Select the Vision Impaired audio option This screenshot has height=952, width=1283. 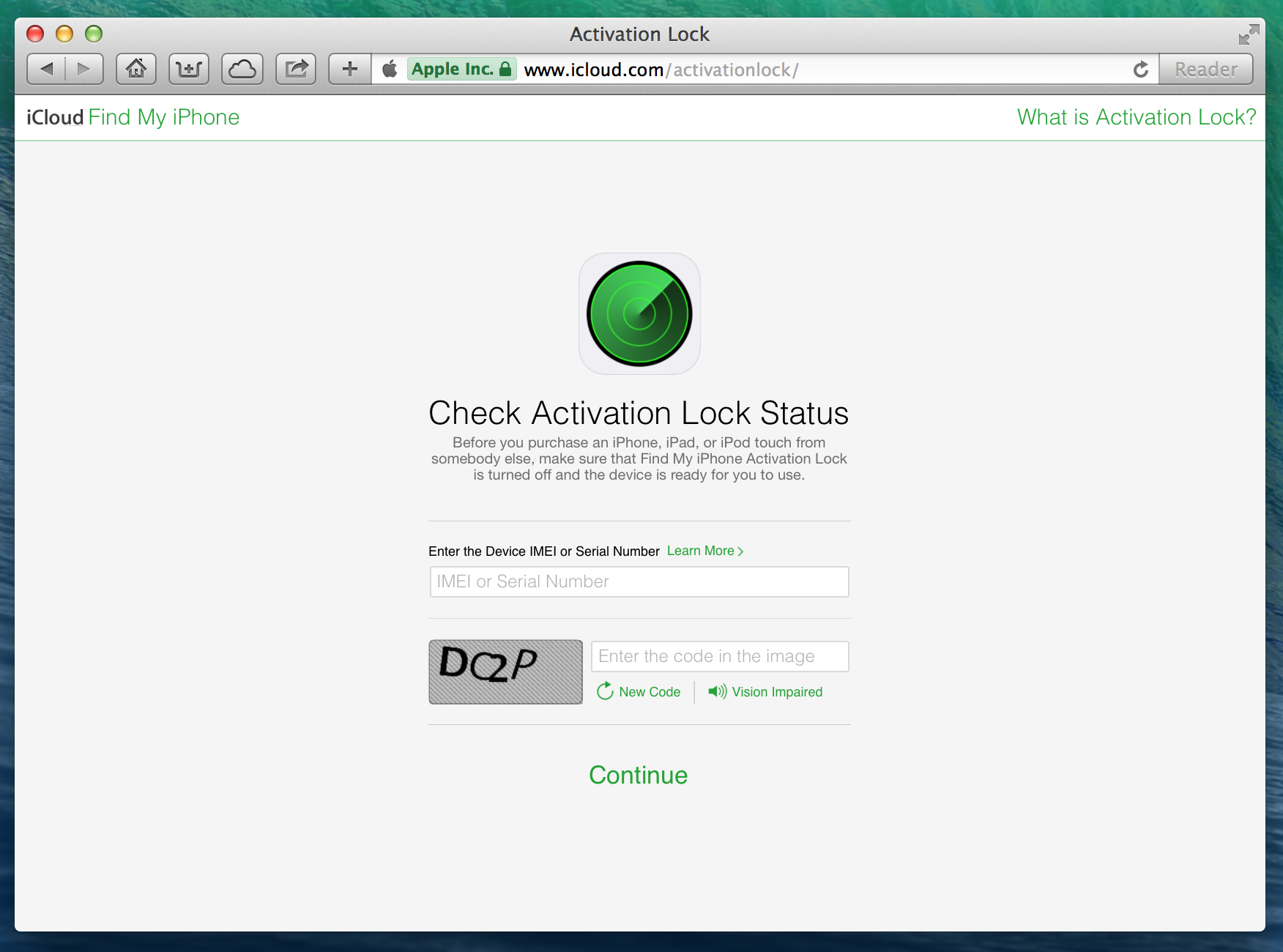coord(766,692)
